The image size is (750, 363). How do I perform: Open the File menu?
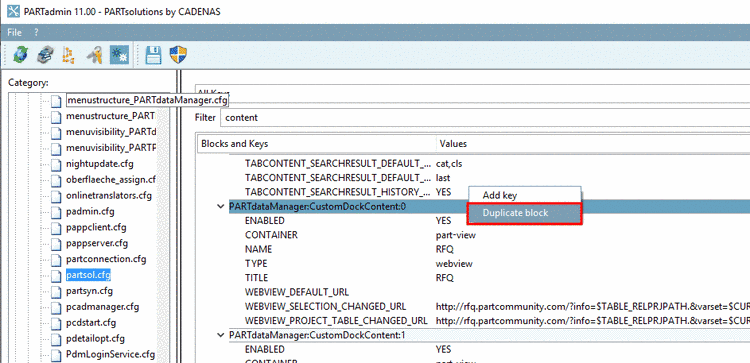coord(14,33)
